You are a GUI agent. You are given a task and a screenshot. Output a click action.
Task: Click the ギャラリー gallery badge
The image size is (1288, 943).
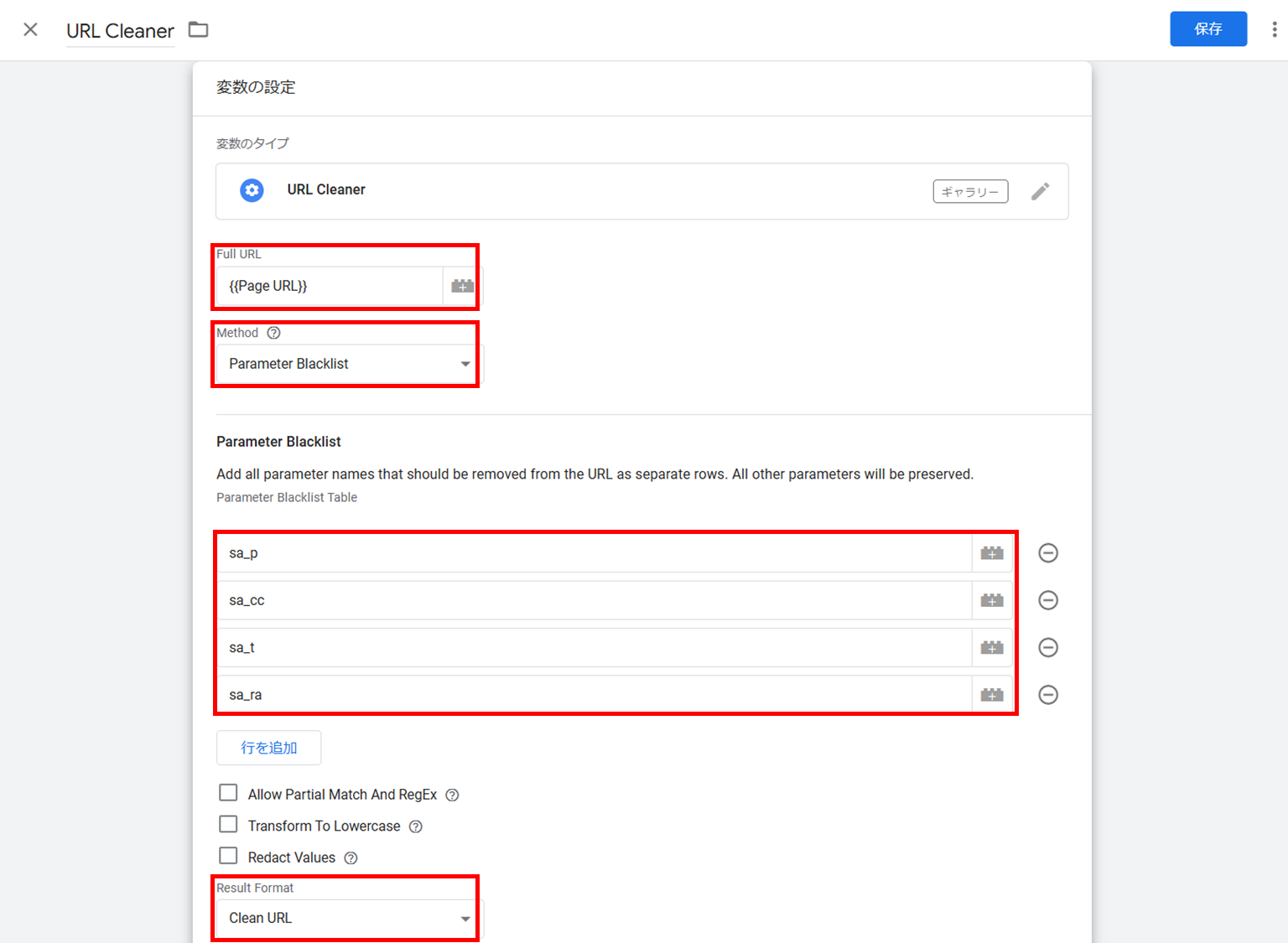point(970,192)
